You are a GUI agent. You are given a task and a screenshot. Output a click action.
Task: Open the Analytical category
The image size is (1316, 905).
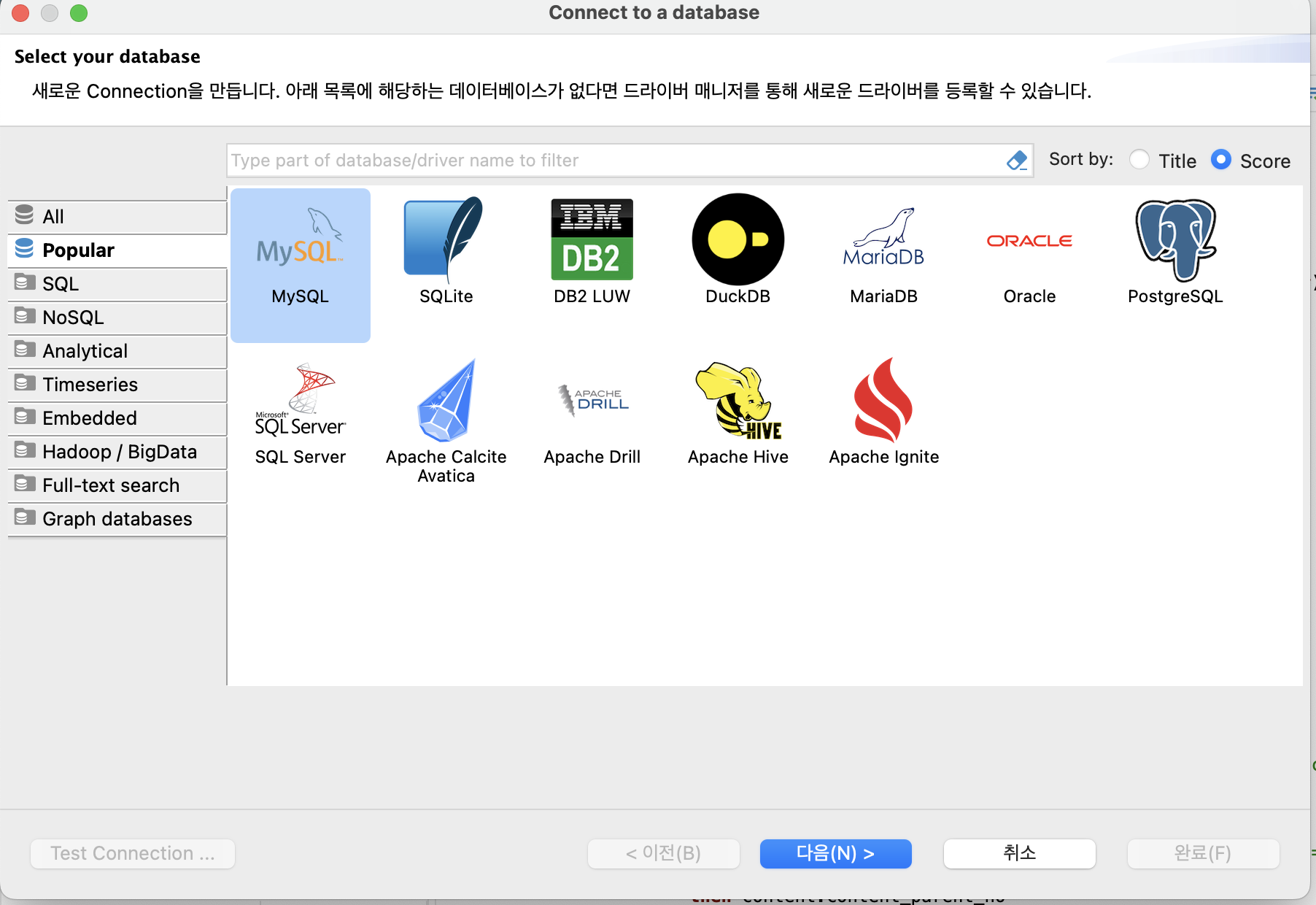pyautogui.click(x=117, y=351)
